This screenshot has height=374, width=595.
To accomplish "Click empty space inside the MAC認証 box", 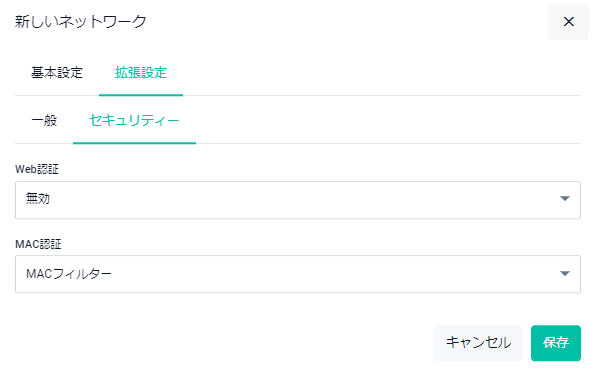I will pyautogui.click(x=334, y=274).
